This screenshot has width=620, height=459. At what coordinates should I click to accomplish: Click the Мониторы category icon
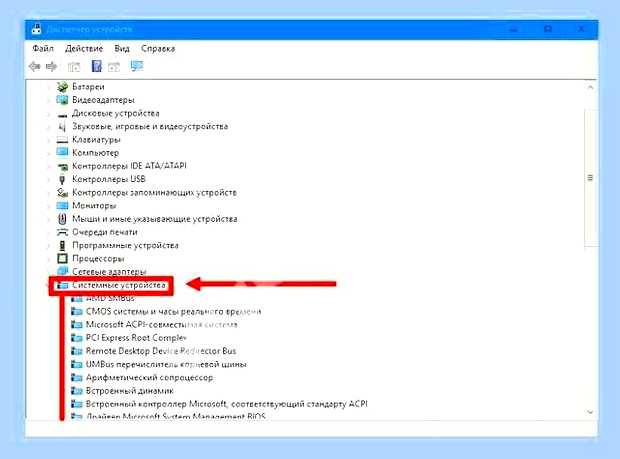pos(62,206)
